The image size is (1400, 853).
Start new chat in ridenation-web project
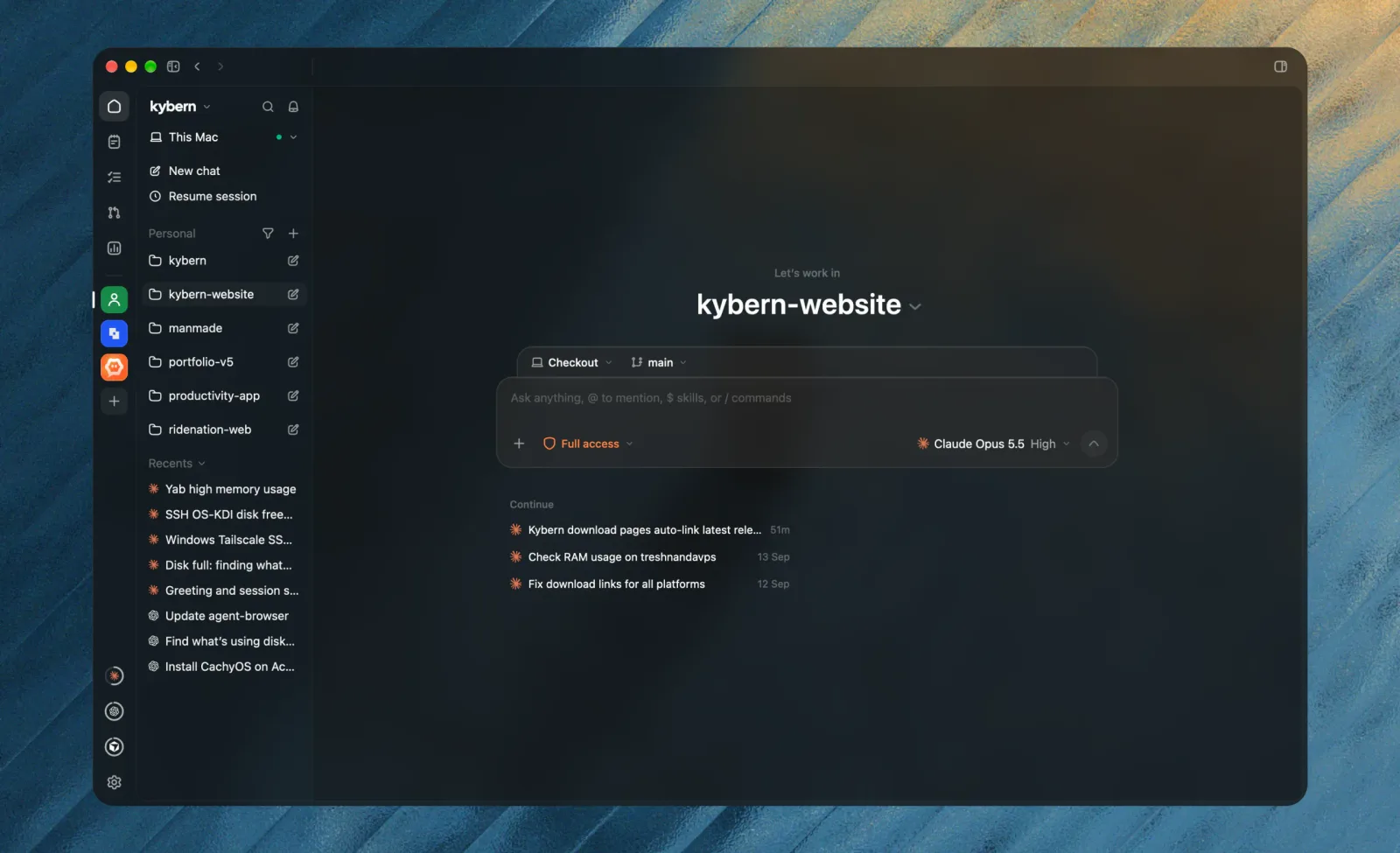coord(293,430)
